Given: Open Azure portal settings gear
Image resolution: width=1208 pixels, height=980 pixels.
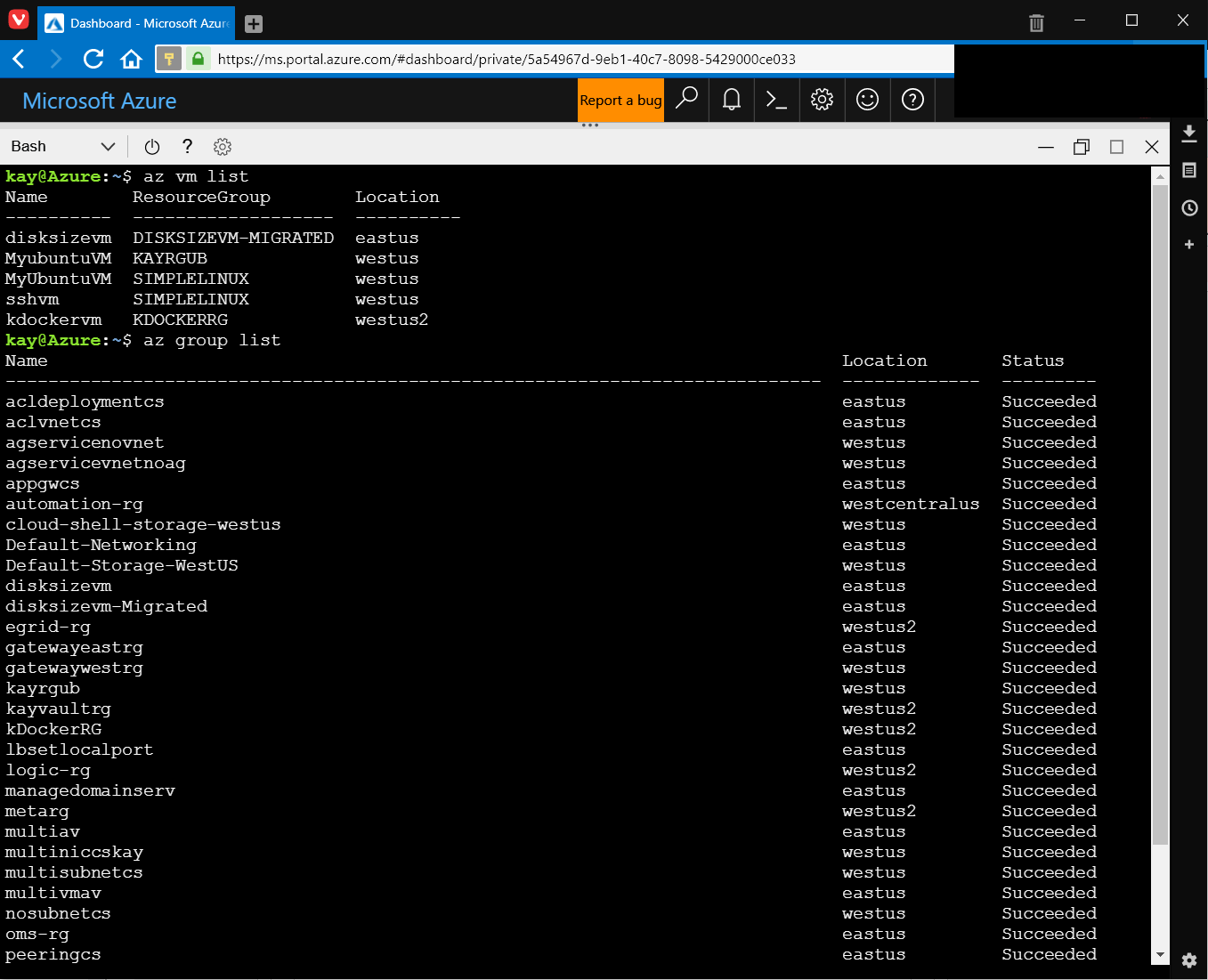Looking at the screenshot, I should pos(822,100).
